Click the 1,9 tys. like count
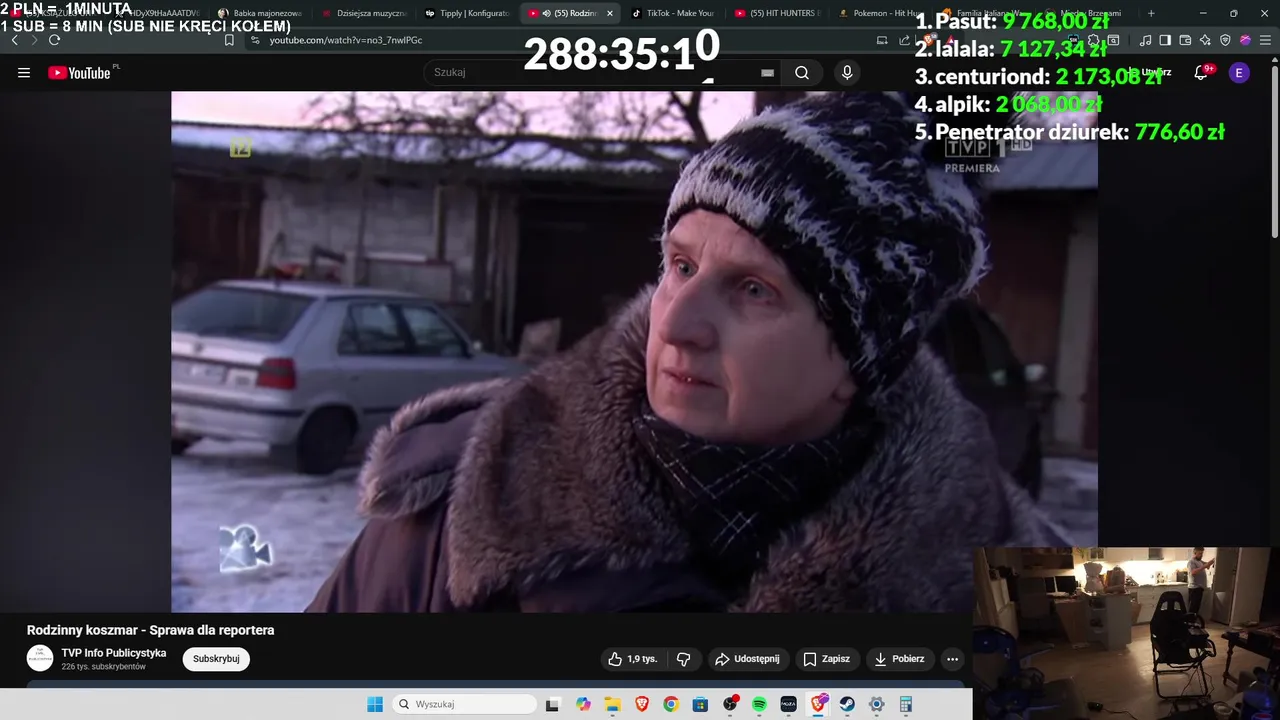 click(642, 659)
